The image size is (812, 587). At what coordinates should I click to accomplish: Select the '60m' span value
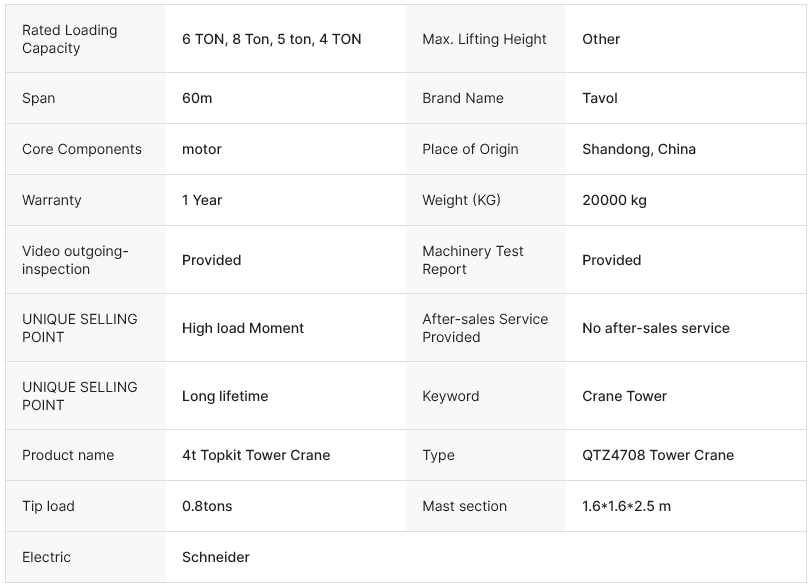coord(197,98)
